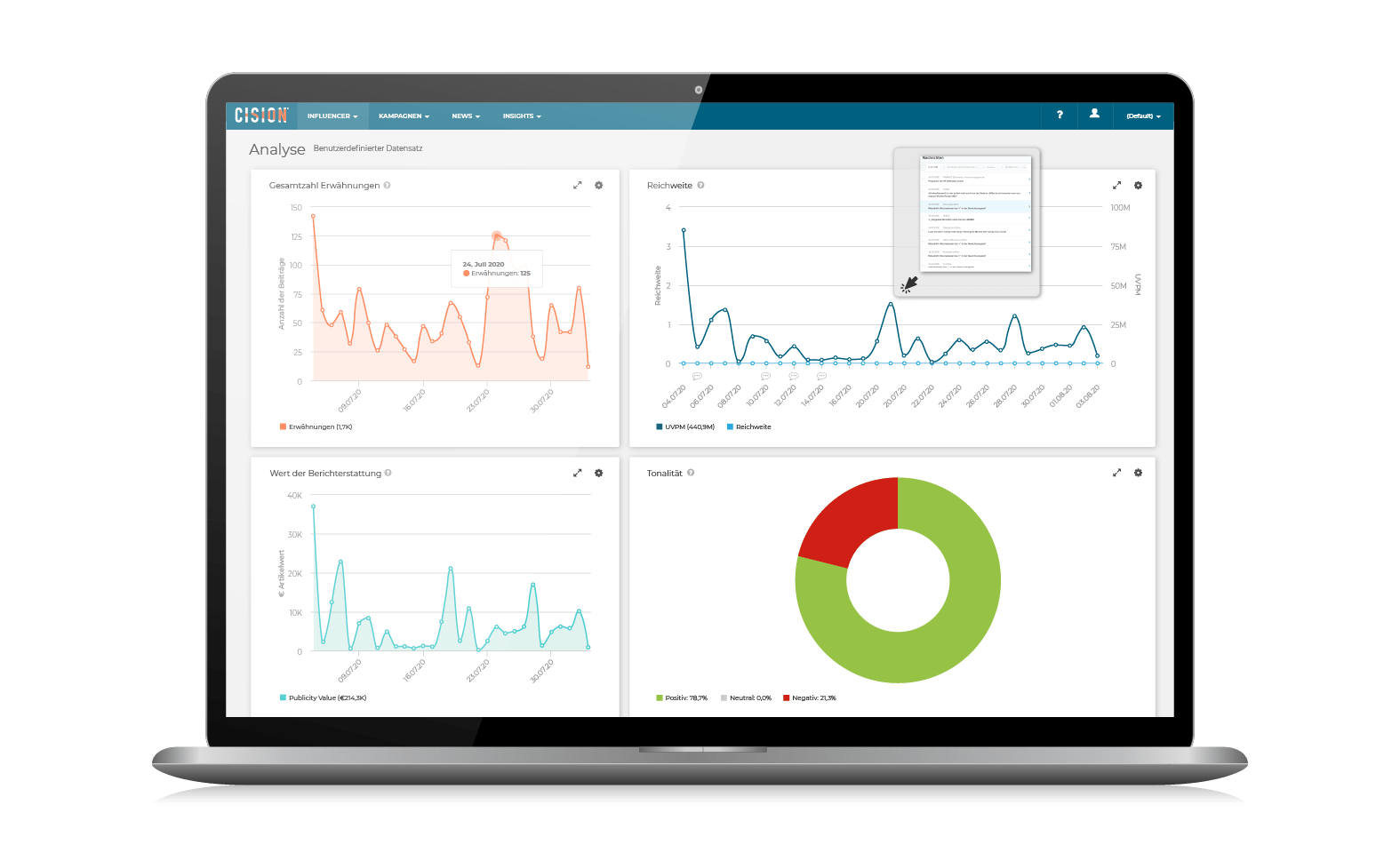Image resolution: width=1400 pixels, height=853 pixels.
Task: Click comment bubble below 10.07.20 on Reichweite chart
Action: [x=765, y=376]
